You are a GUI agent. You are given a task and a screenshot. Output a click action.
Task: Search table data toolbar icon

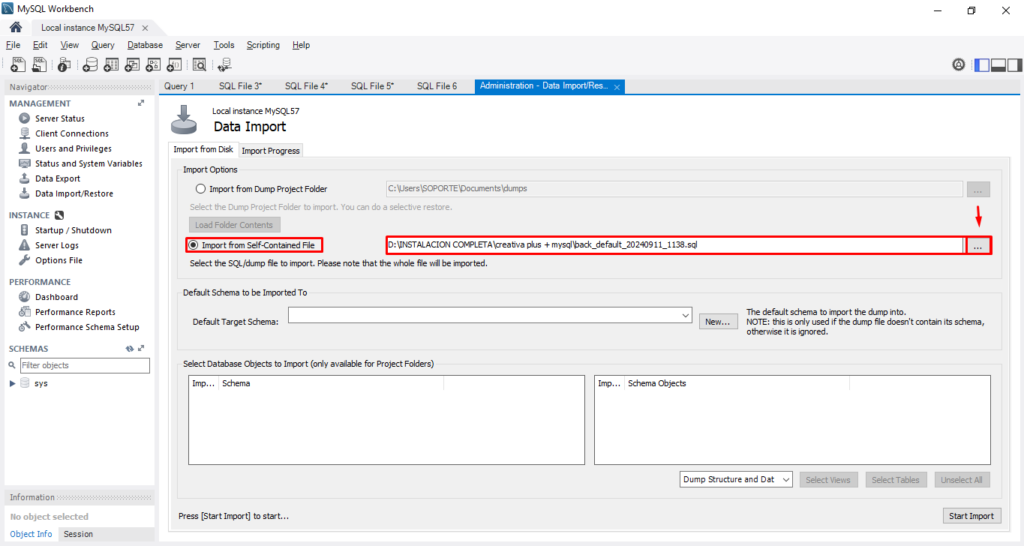pyautogui.click(x=199, y=65)
